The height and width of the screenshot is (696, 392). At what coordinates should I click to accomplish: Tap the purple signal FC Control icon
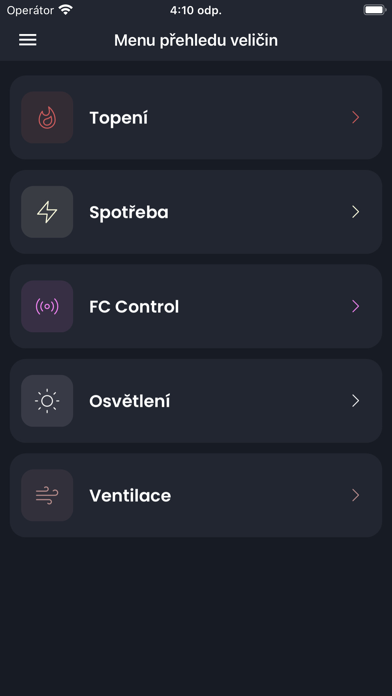[47, 307]
